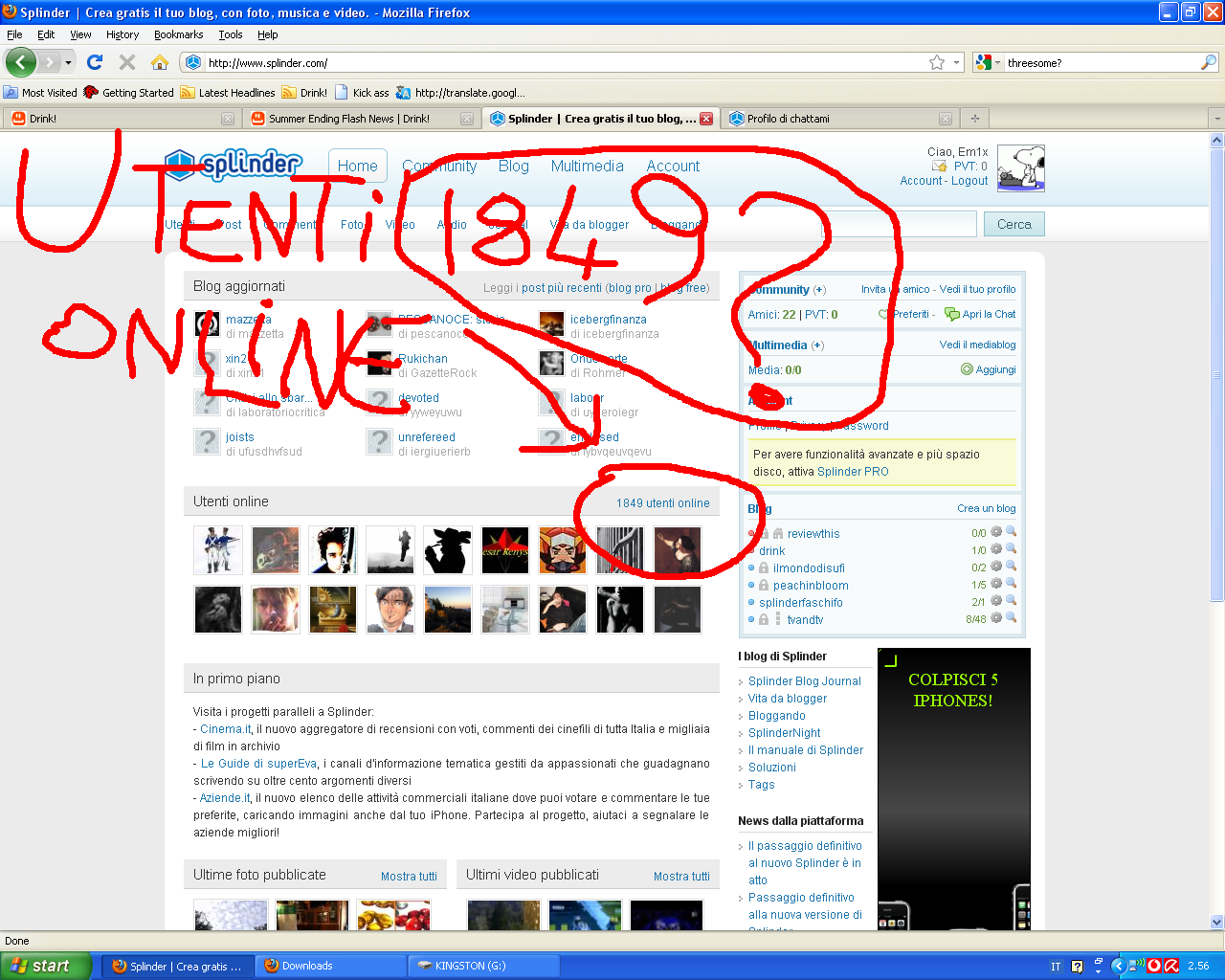Open settings gear for reviewthis blog

(996, 532)
